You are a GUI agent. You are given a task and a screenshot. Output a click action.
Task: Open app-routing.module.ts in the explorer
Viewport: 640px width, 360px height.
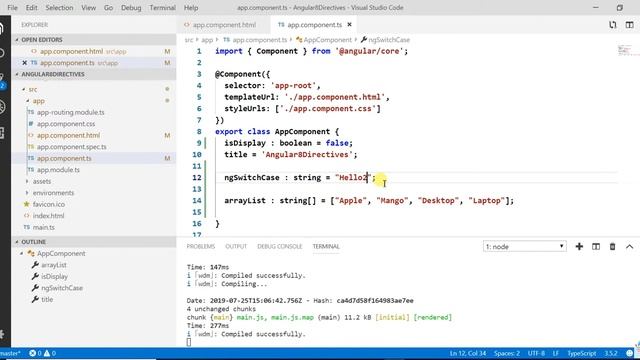coord(70,112)
